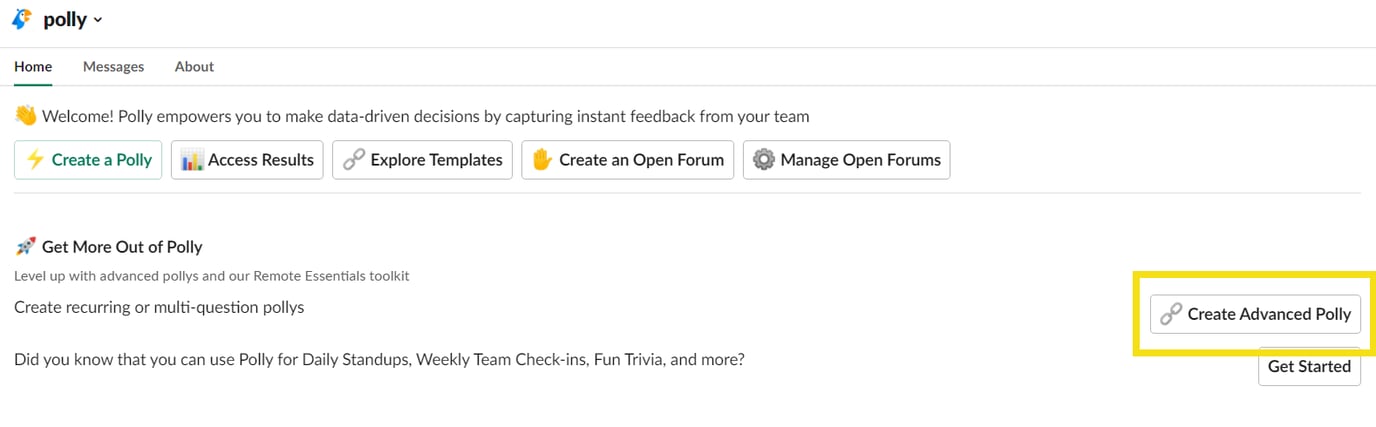Click the Welcome Polly description text

(426, 116)
